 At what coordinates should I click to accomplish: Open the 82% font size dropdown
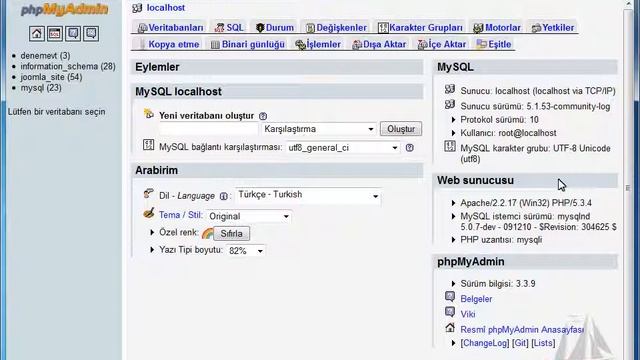click(x=245, y=251)
